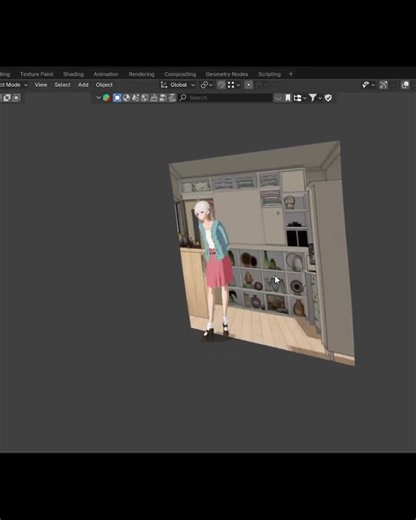Toggle the globe world filter icon
The height and width of the screenshot is (520, 416).
point(127,98)
